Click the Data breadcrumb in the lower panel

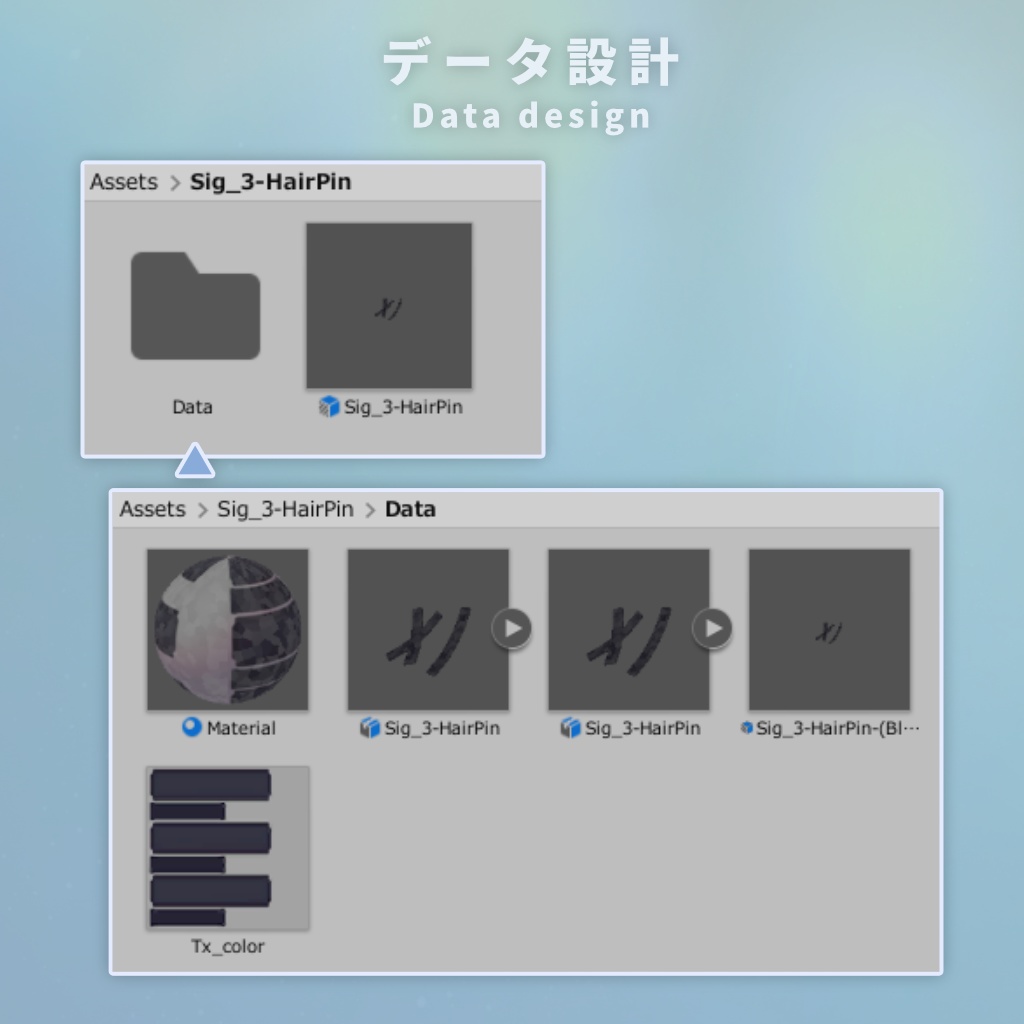pos(410,509)
